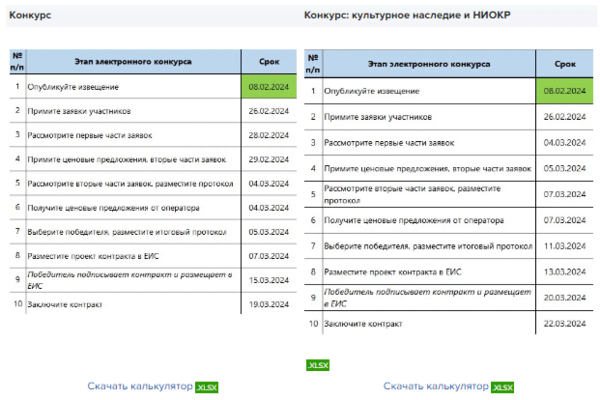Click the standalone XLSX badge below the right table
The image size is (600, 400).
317,365
